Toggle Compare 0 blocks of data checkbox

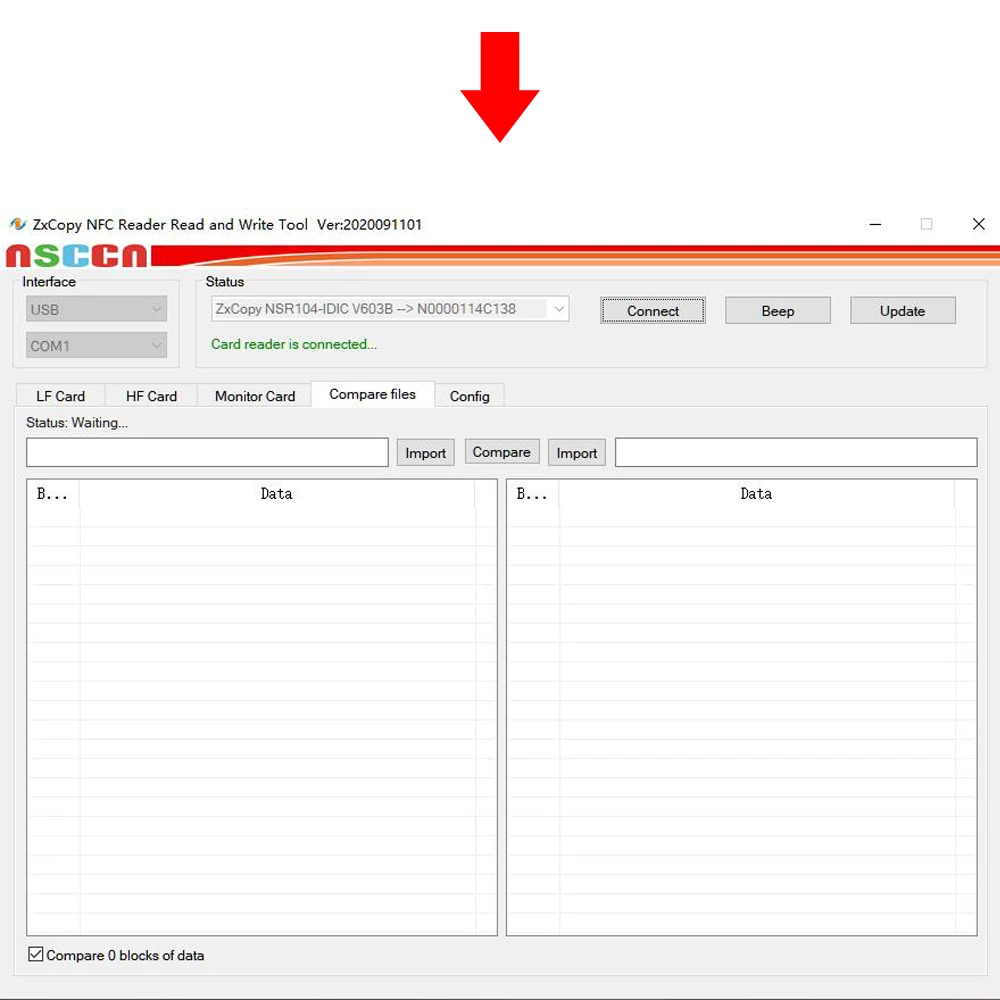[x=36, y=954]
